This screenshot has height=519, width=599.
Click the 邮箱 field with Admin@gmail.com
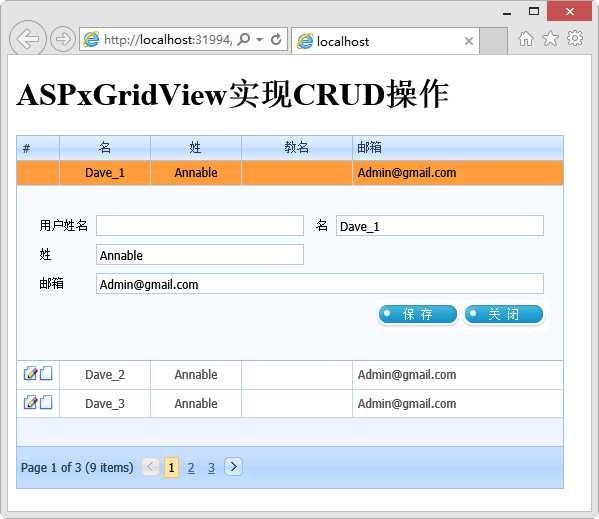320,283
